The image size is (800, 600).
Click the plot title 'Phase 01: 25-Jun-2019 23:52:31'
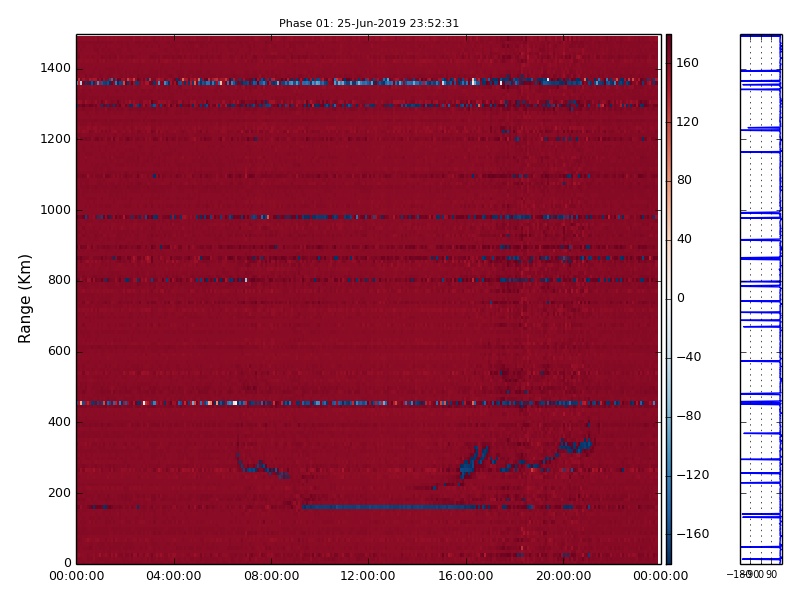point(368,23)
